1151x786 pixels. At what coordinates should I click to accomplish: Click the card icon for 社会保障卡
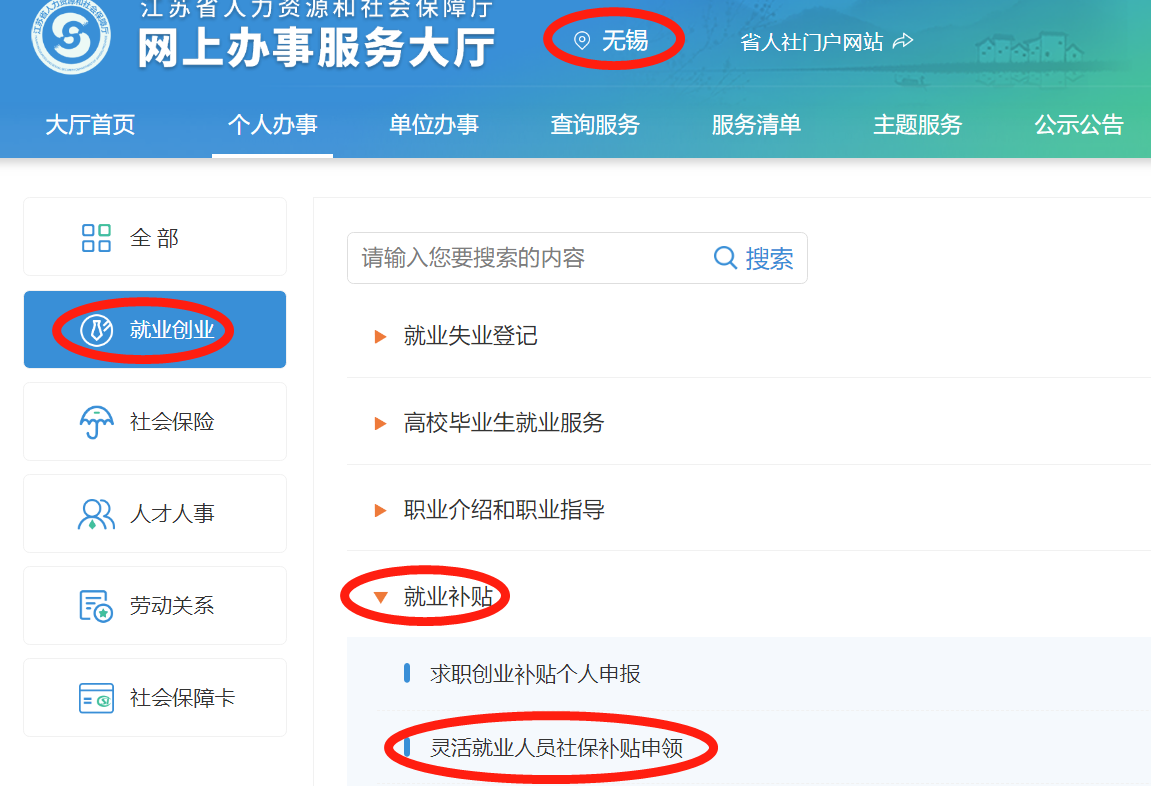(x=96, y=698)
